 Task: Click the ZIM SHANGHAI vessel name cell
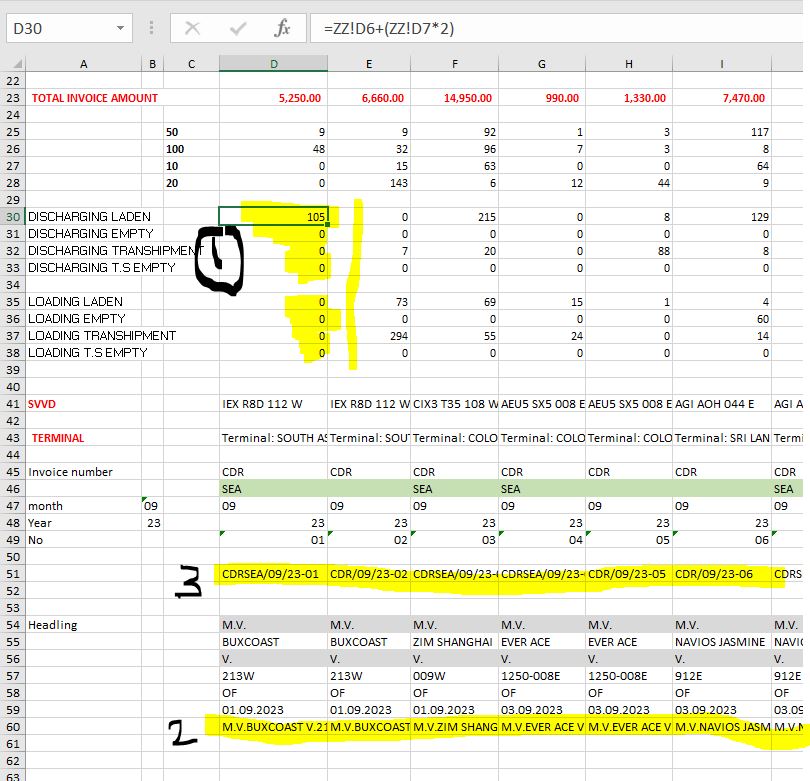453,642
